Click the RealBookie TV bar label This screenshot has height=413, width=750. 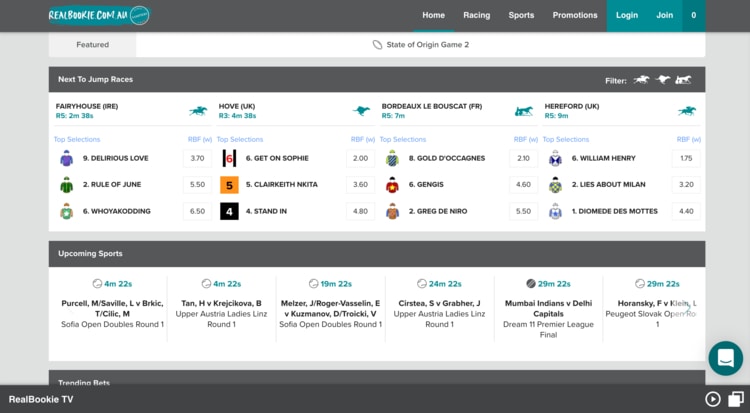[41, 399]
